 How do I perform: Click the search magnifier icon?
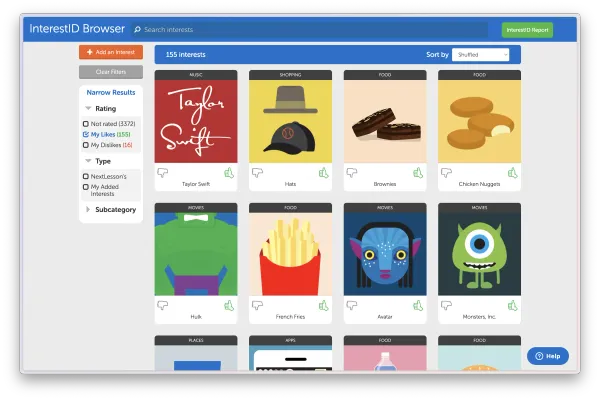[x=137, y=29]
